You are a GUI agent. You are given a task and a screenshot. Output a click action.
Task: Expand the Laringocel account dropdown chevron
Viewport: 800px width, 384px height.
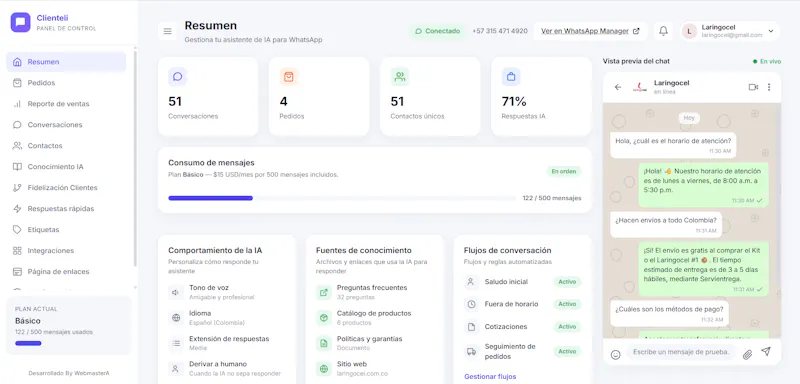click(771, 31)
